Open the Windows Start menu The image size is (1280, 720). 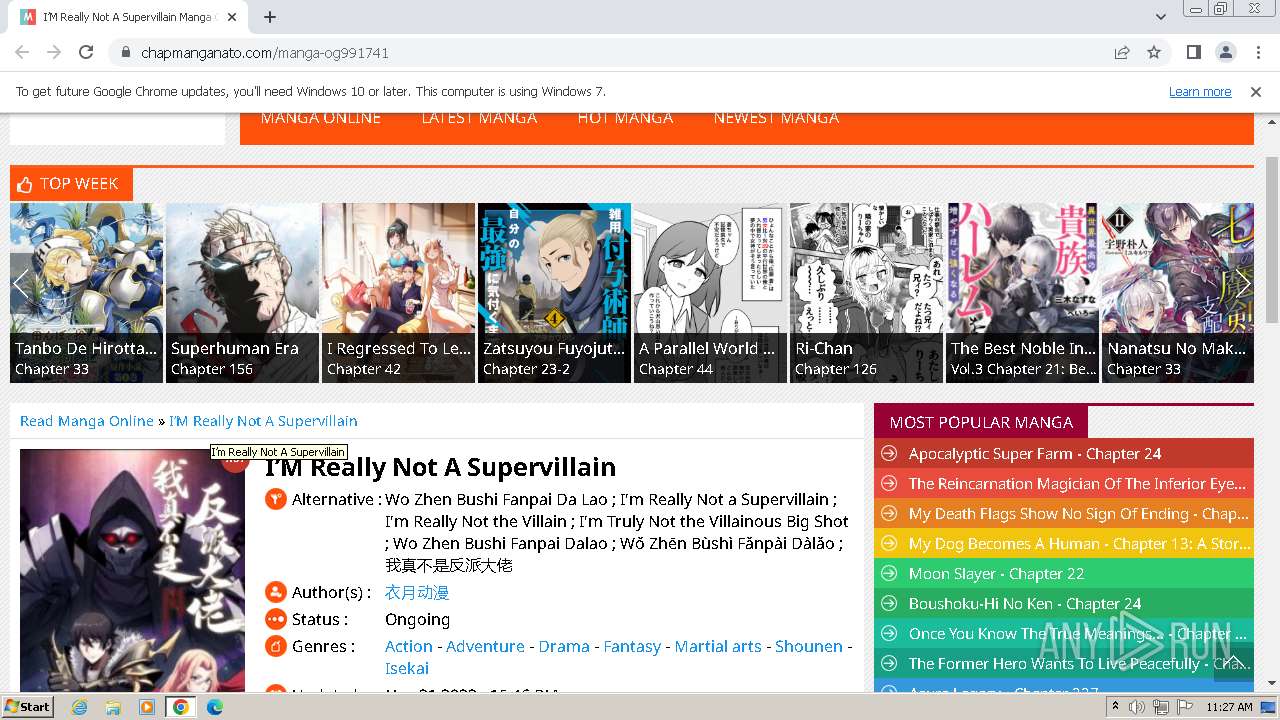click(27, 707)
